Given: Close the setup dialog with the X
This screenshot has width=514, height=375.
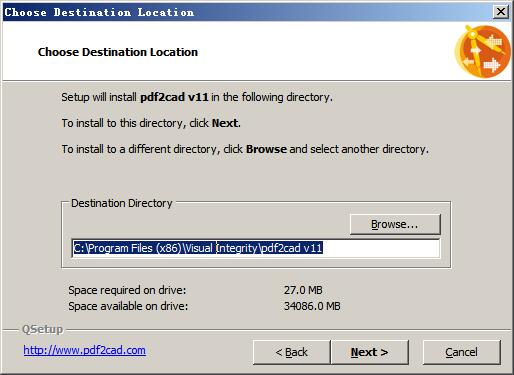Looking at the screenshot, I should [x=501, y=12].
